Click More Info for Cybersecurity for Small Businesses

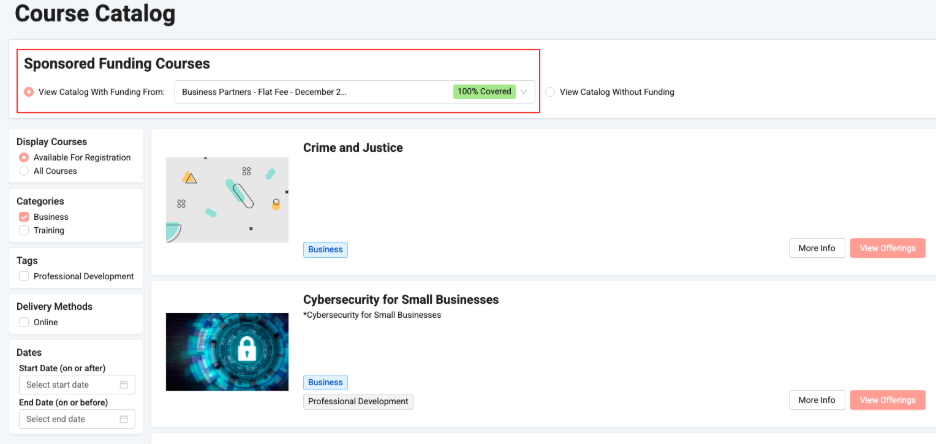tap(817, 400)
